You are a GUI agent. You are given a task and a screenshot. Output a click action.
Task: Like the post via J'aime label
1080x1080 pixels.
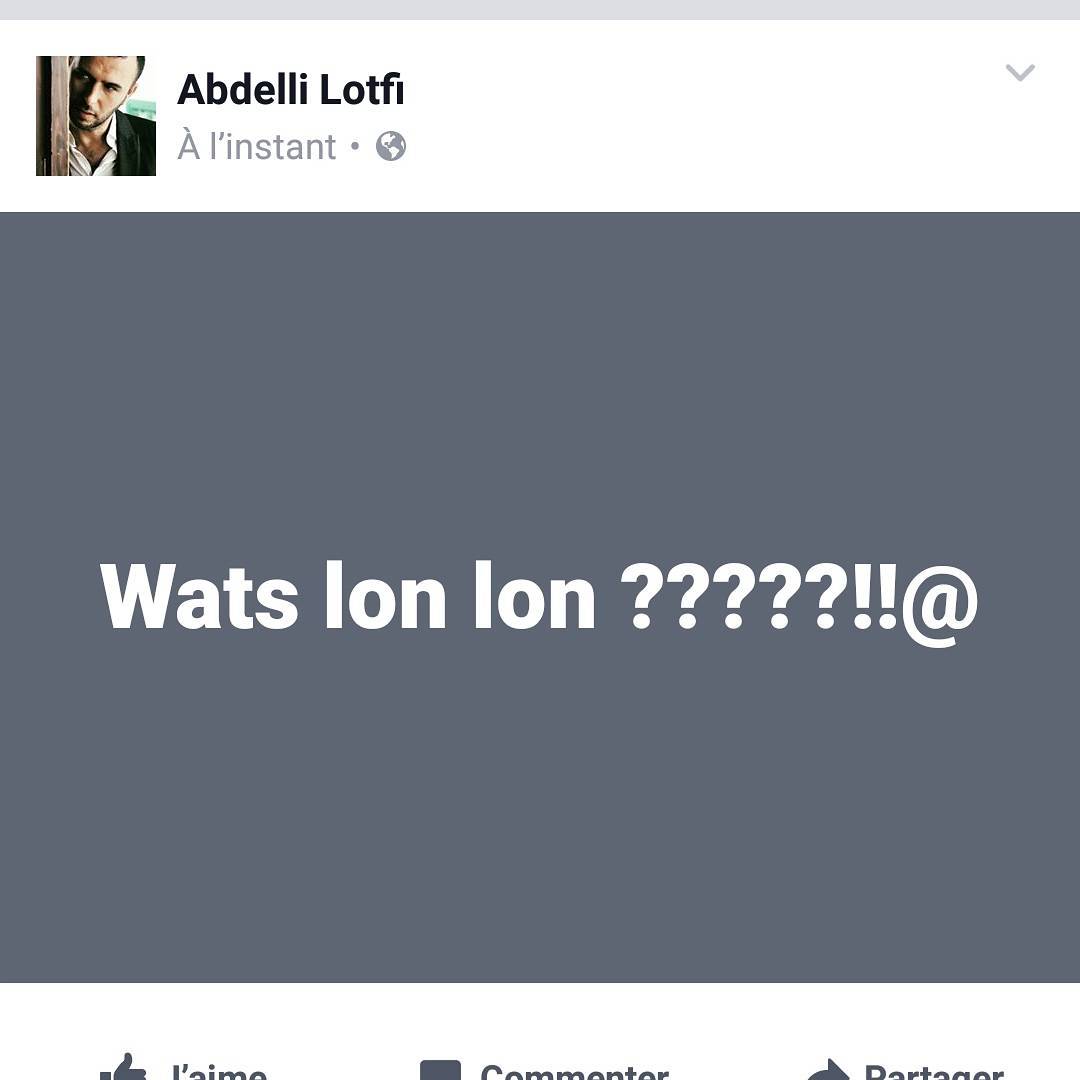click(219, 1071)
